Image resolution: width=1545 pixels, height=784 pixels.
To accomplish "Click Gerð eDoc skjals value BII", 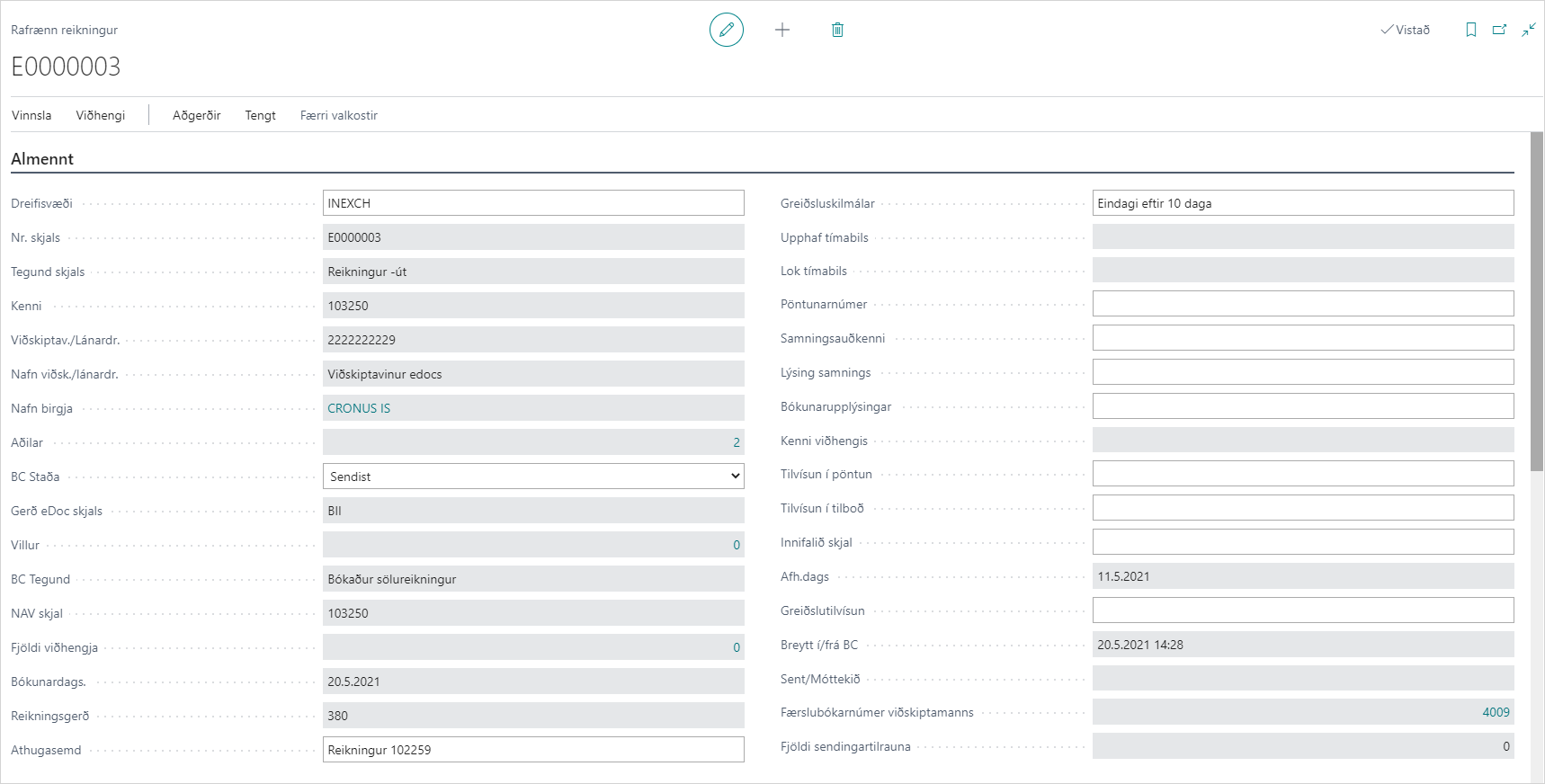I will [533, 511].
